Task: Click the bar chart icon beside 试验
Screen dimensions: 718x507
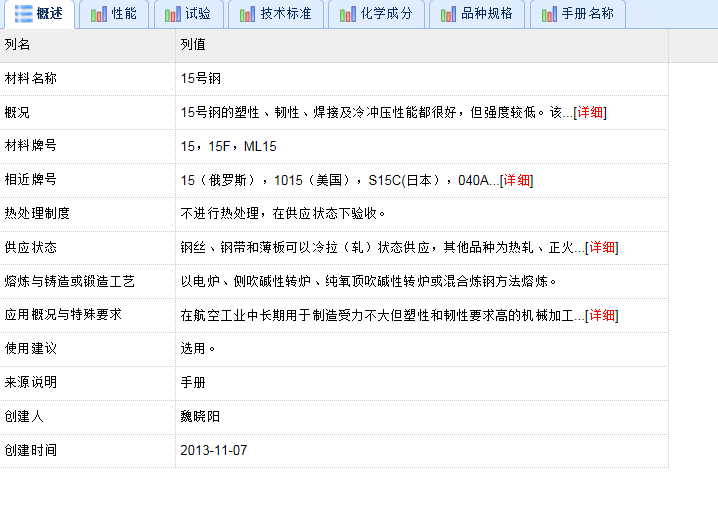Action: 173,14
